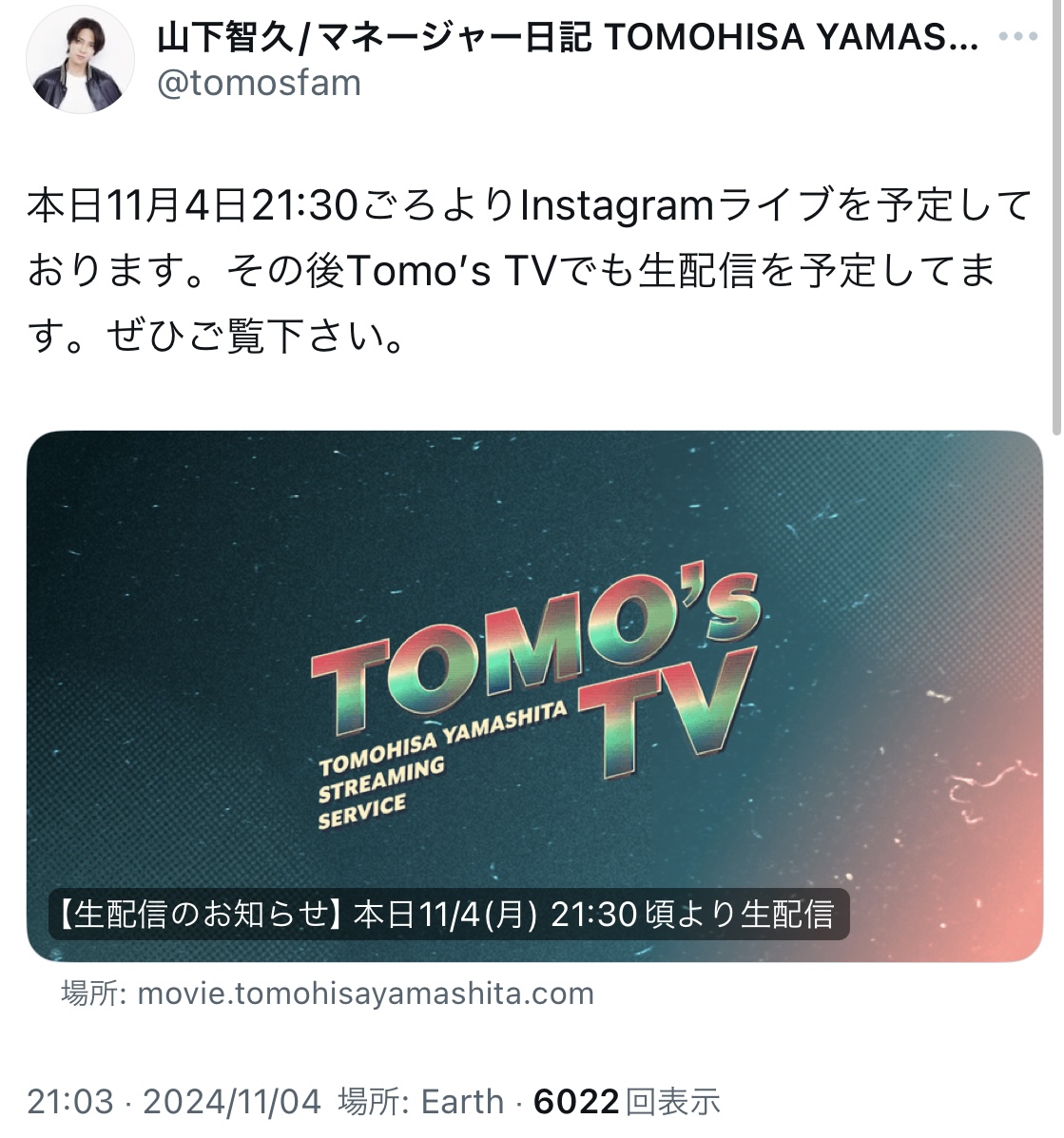
Task: Visit the @tomosfam handle link
Action: 259,83
